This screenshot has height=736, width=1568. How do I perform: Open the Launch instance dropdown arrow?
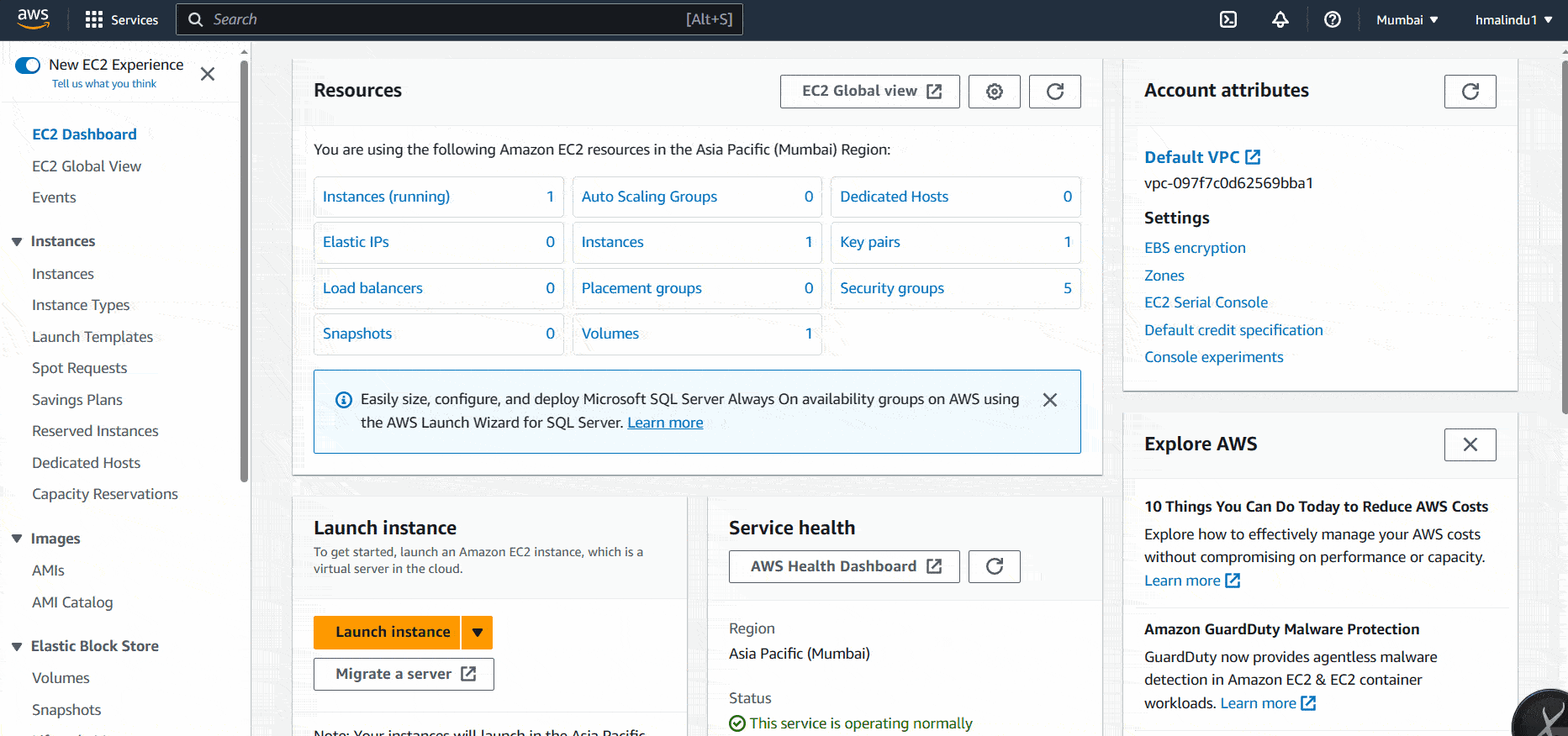[x=478, y=633]
